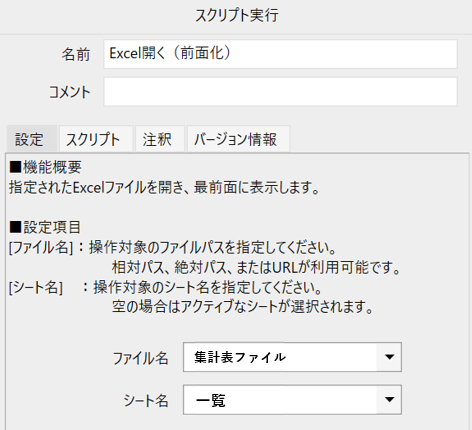Screen dimensions: 472x430
Task: Click the 名前 field label
Action: tap(76, 54)
